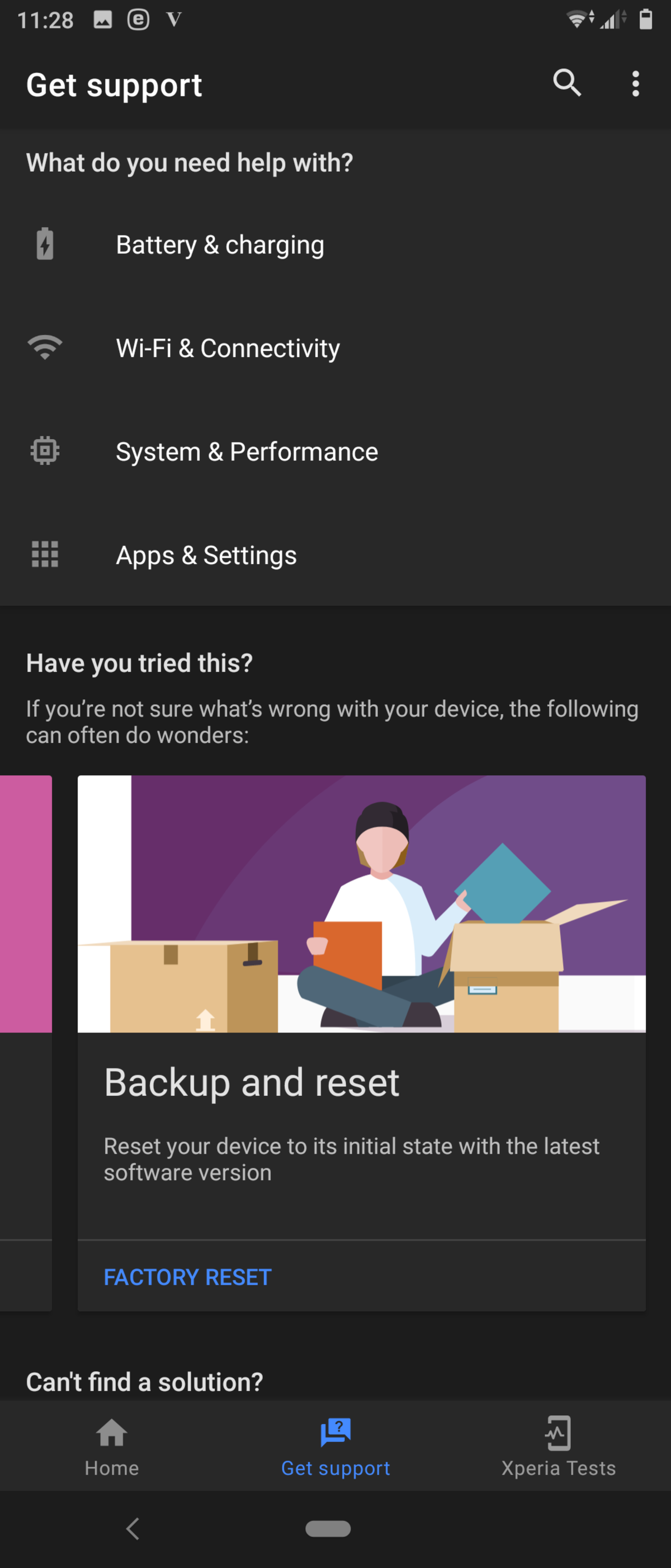Tap the grid icon beside Apps & Settings
The height and width of the screenshot is (1568, 671).
tap(44, 554)
